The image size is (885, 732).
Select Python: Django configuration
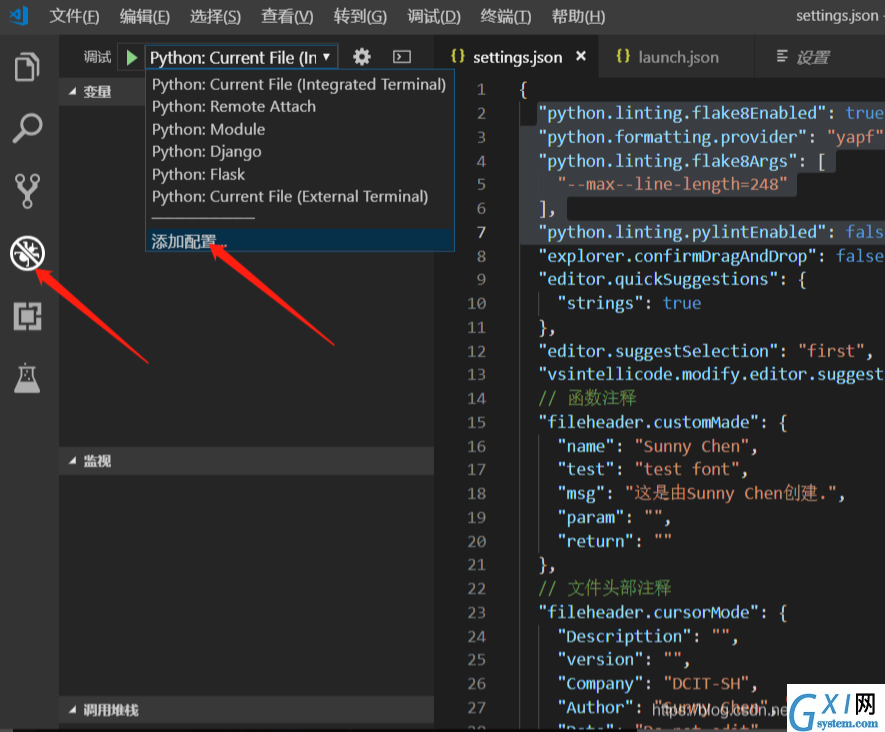point(299,152)
